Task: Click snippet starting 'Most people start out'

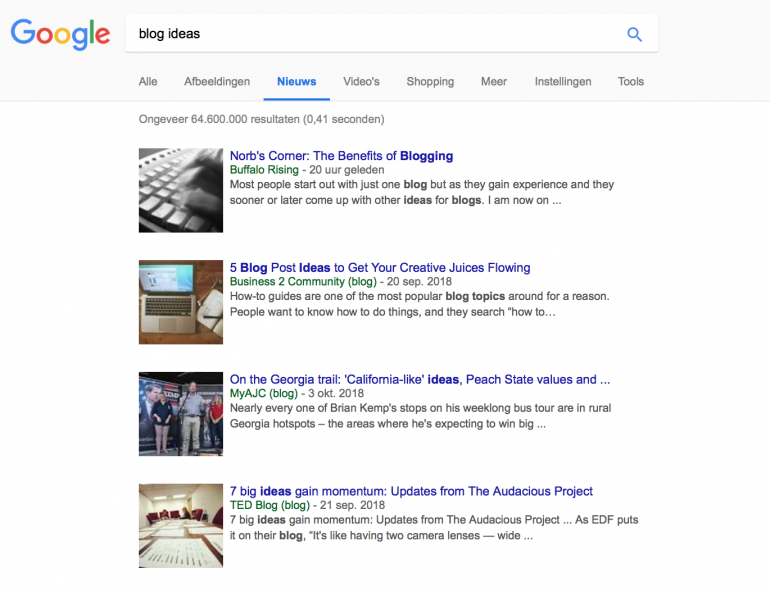Action: pos(422,192)
